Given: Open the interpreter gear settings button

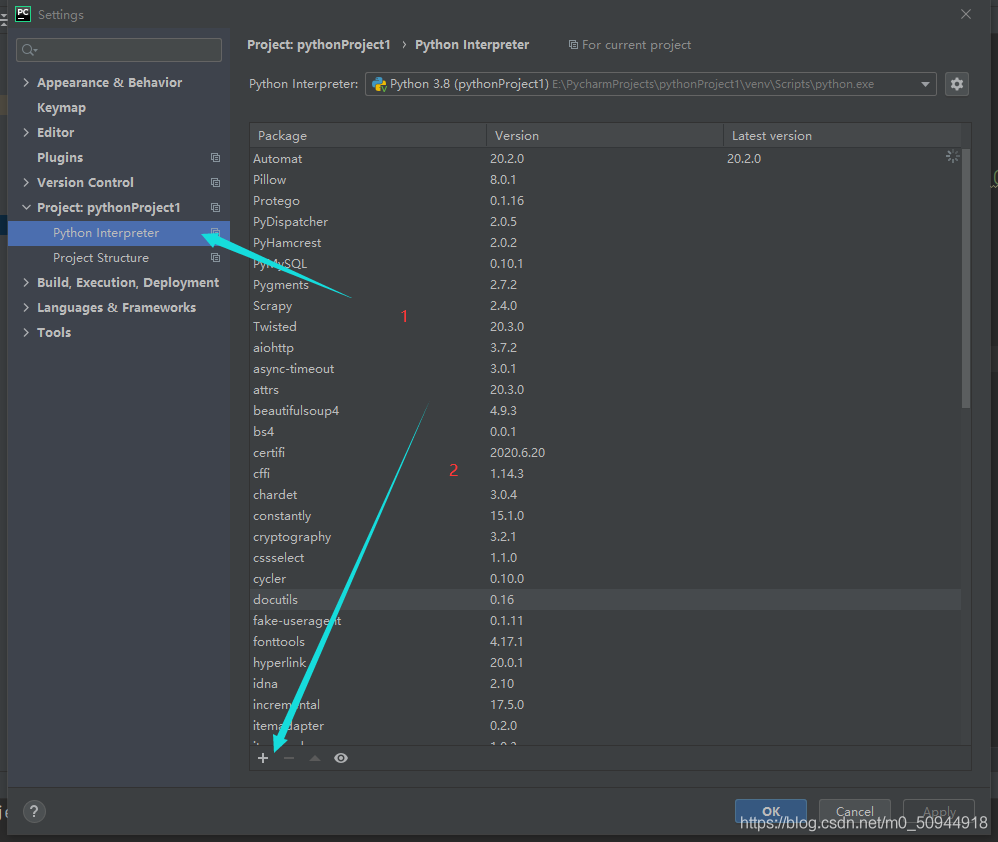Looking at the screenshot, I should (956, 84).
